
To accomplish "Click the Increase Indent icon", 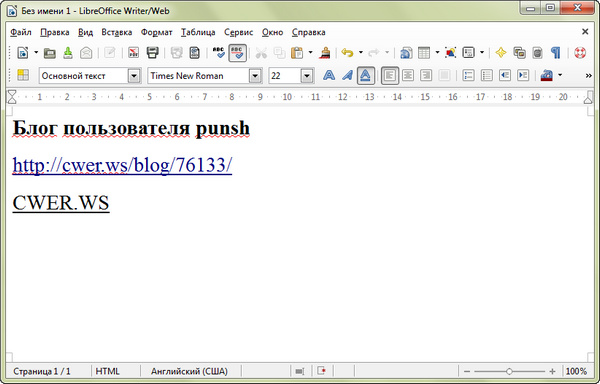I will (523, 75).
